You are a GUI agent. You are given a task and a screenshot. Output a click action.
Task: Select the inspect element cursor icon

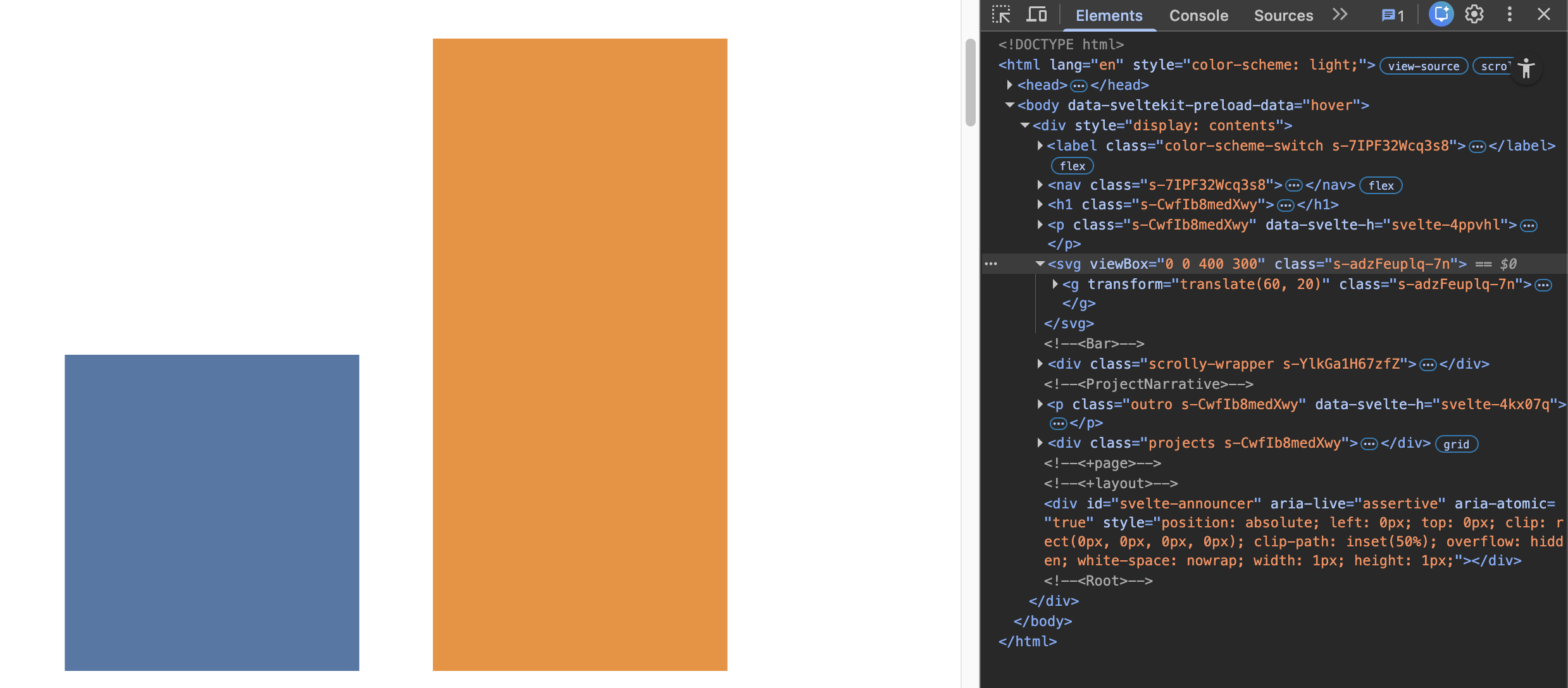point(1000,14)
